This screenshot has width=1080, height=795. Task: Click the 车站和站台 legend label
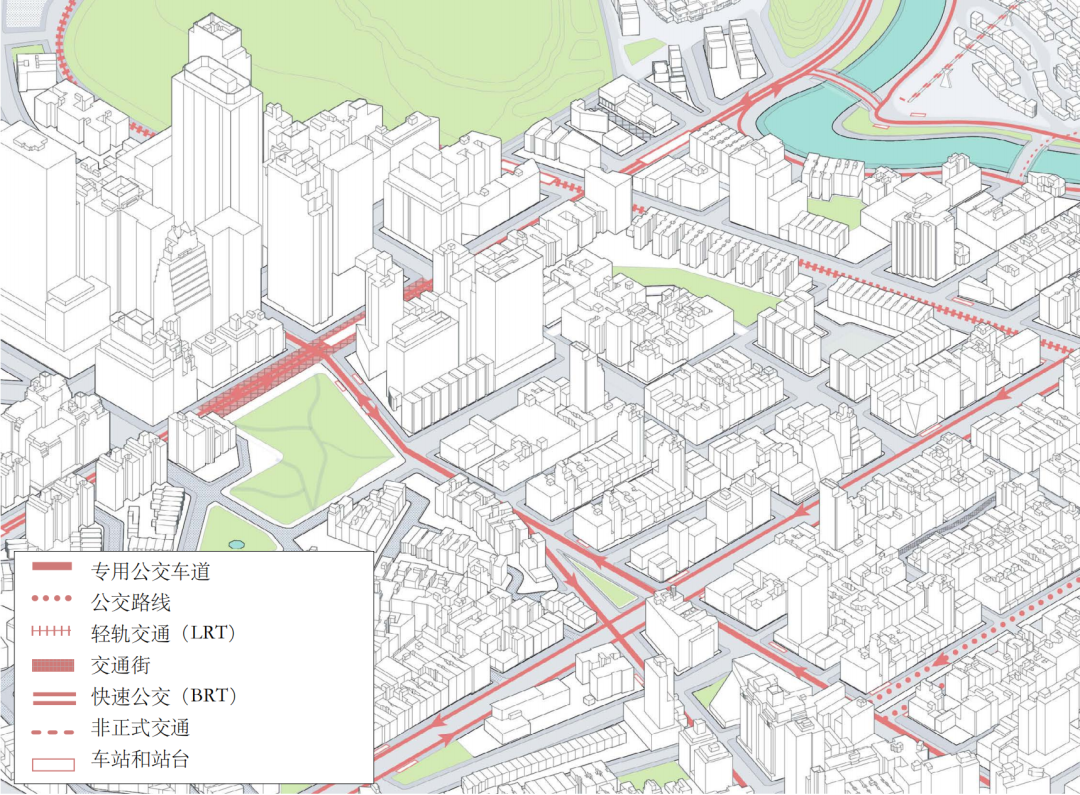coord(140,759)
